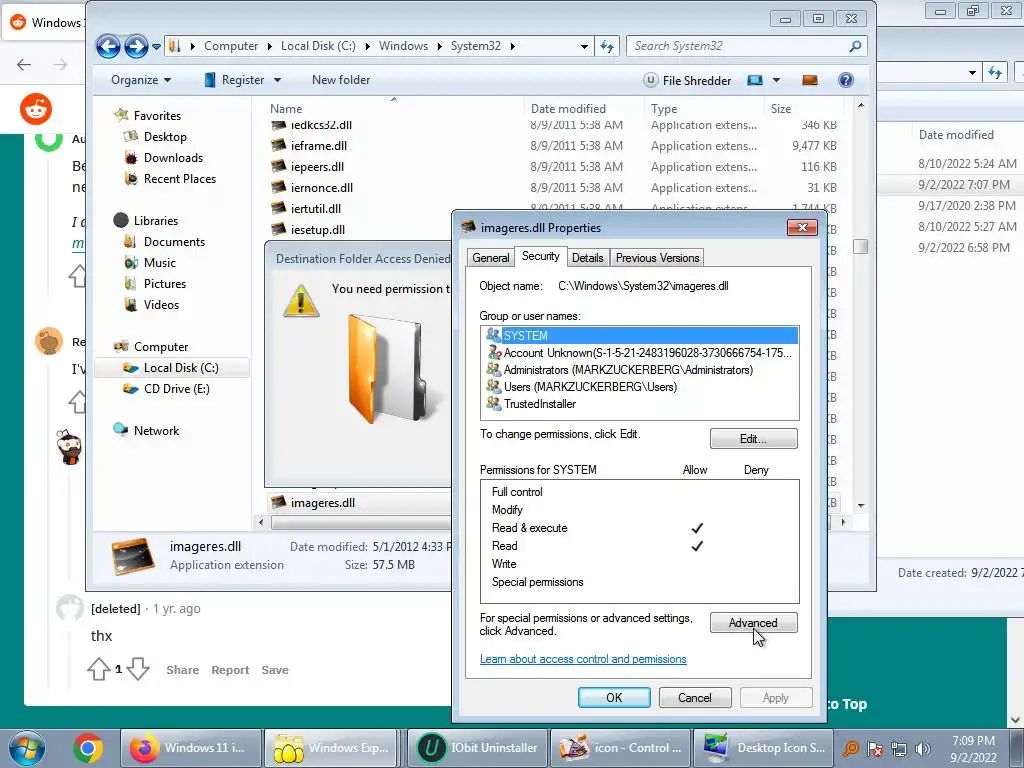The width and height of the screenshot is (1024, 768).
Task: Open Learn about access control and permissions link
Action: [x=583, y=659]
